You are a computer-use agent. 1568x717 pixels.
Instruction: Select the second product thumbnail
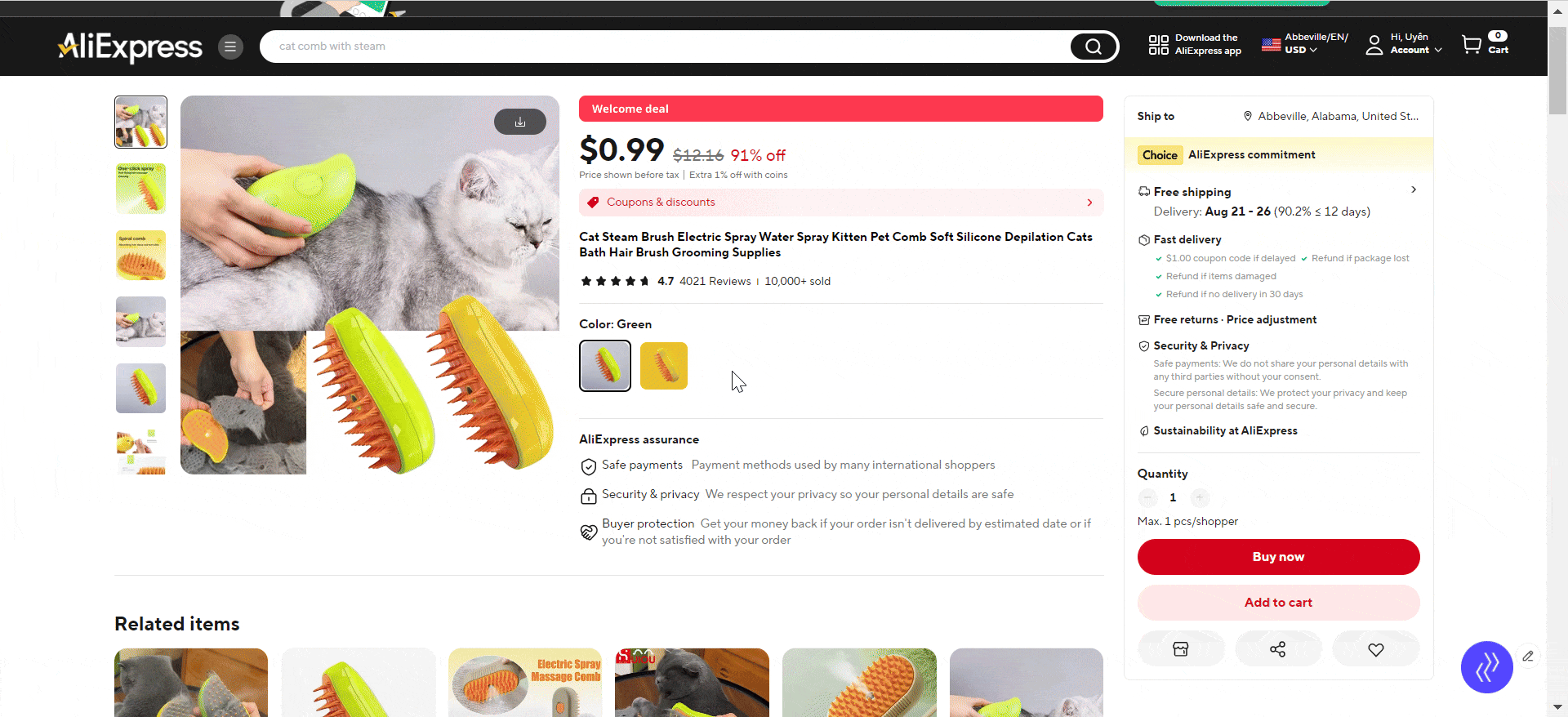tap(140, 189)
